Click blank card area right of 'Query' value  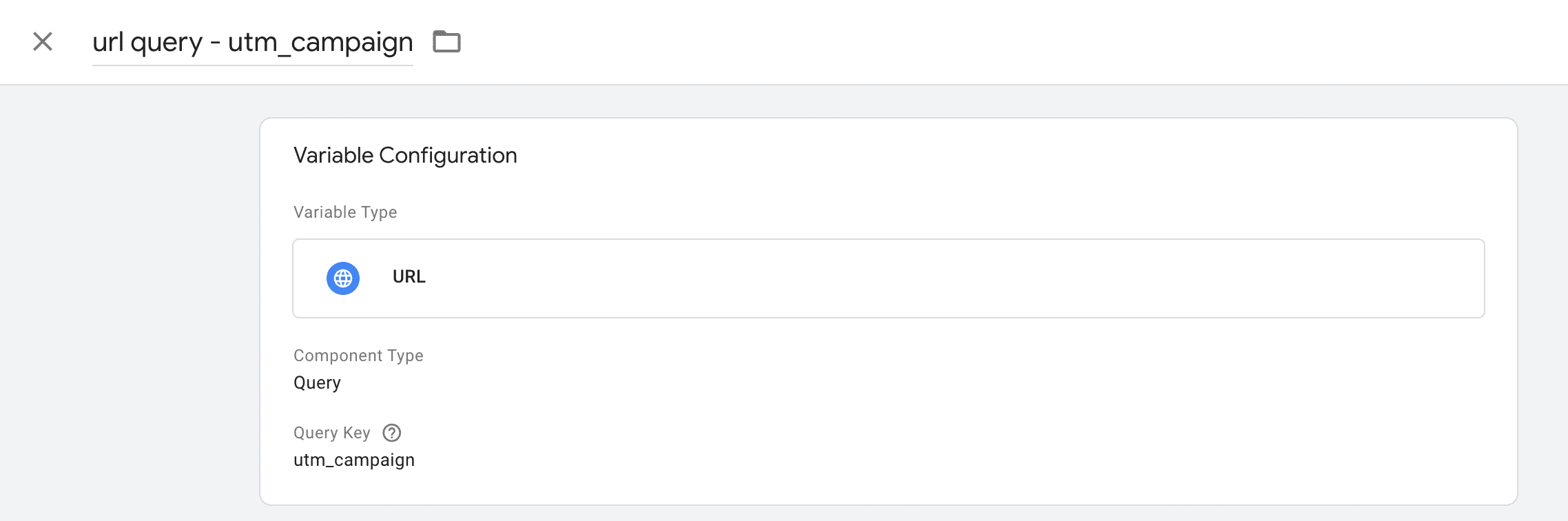(827, 383)
